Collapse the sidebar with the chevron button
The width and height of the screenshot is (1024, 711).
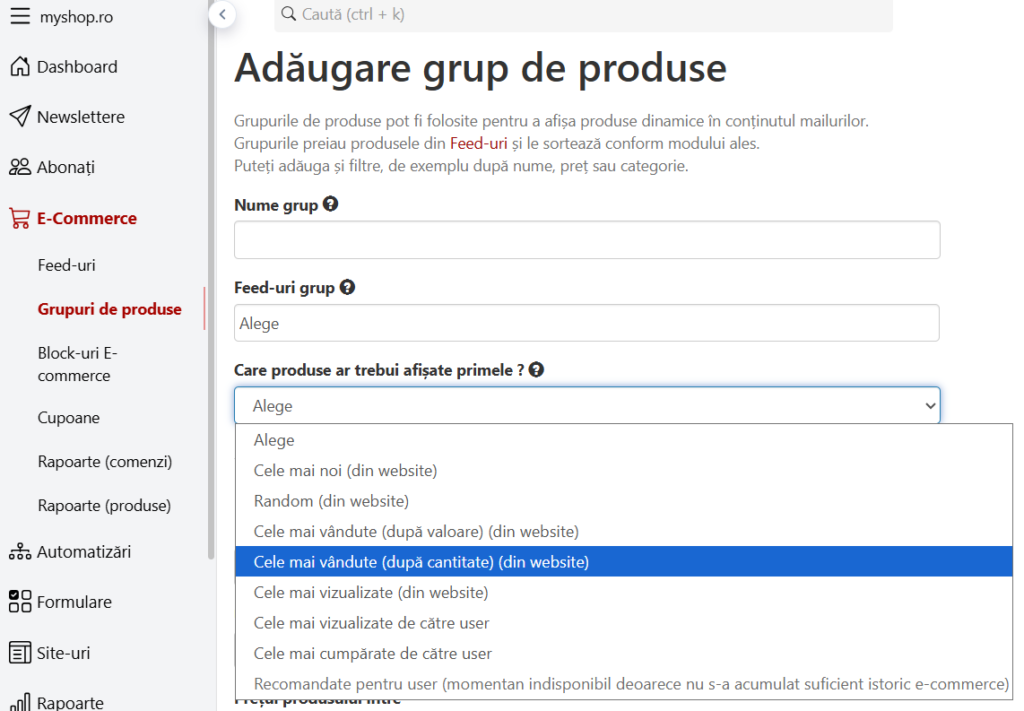pos(222,15)
